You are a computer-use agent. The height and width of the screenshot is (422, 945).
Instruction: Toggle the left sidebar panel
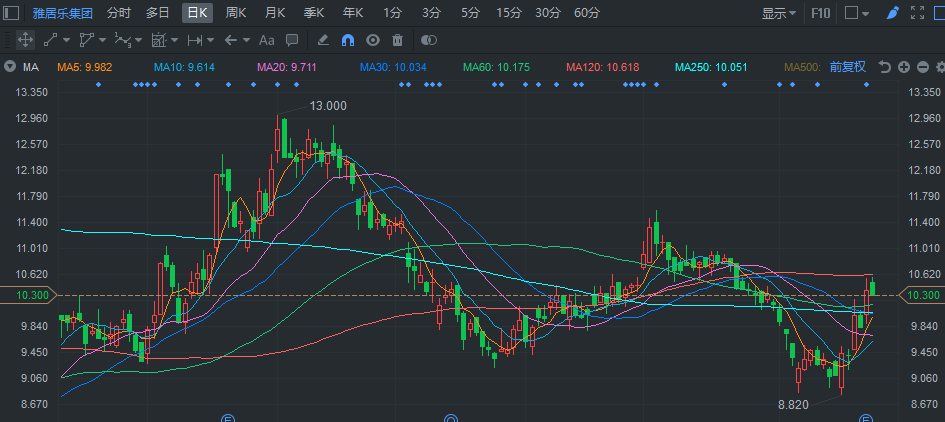tap(11, 13)
